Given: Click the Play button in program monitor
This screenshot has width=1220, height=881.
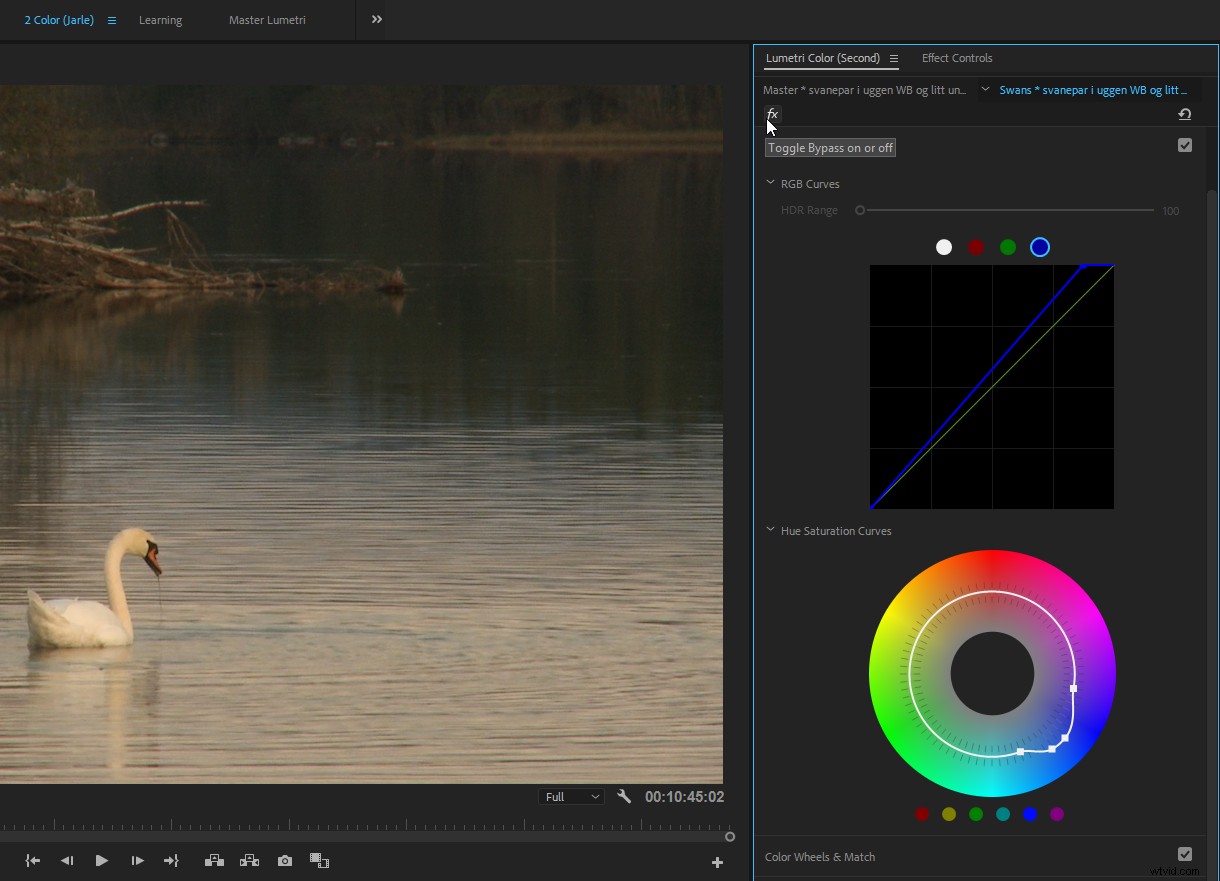Looking at the screenshot, I should pos(101,860).
